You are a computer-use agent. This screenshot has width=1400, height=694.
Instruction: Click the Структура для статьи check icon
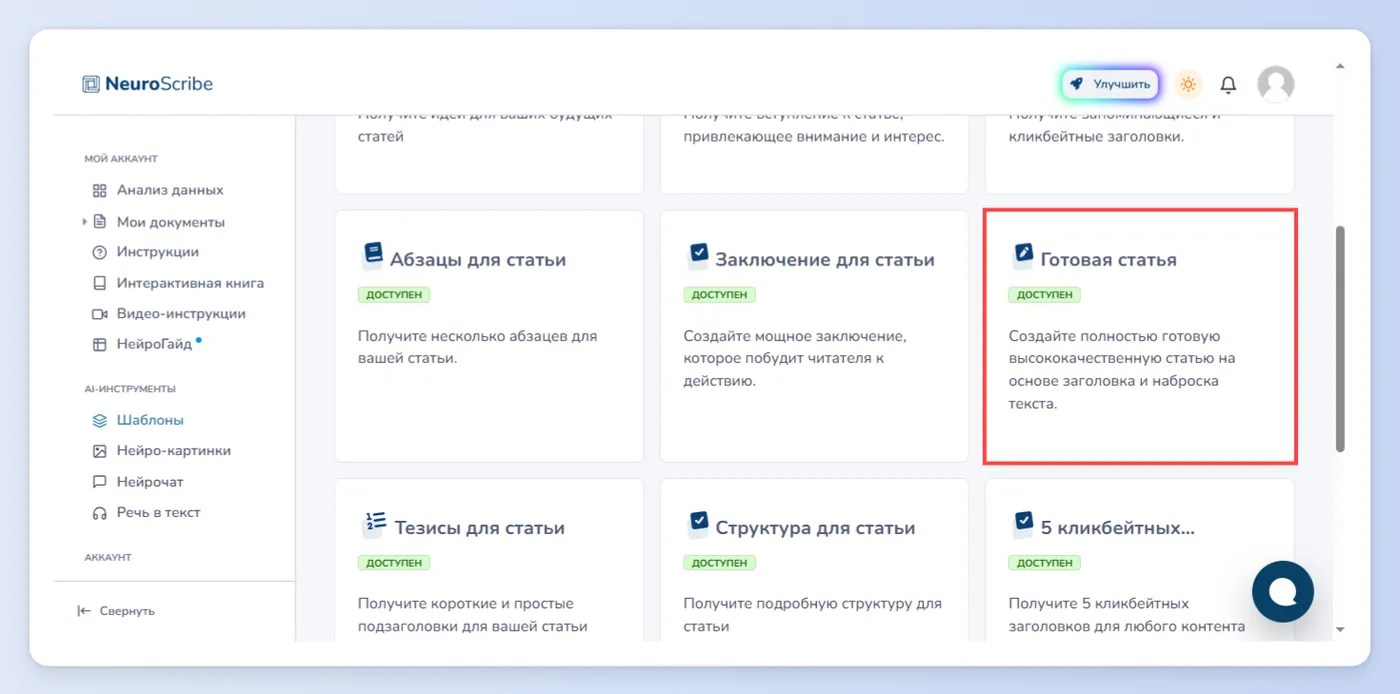(698, 523)
